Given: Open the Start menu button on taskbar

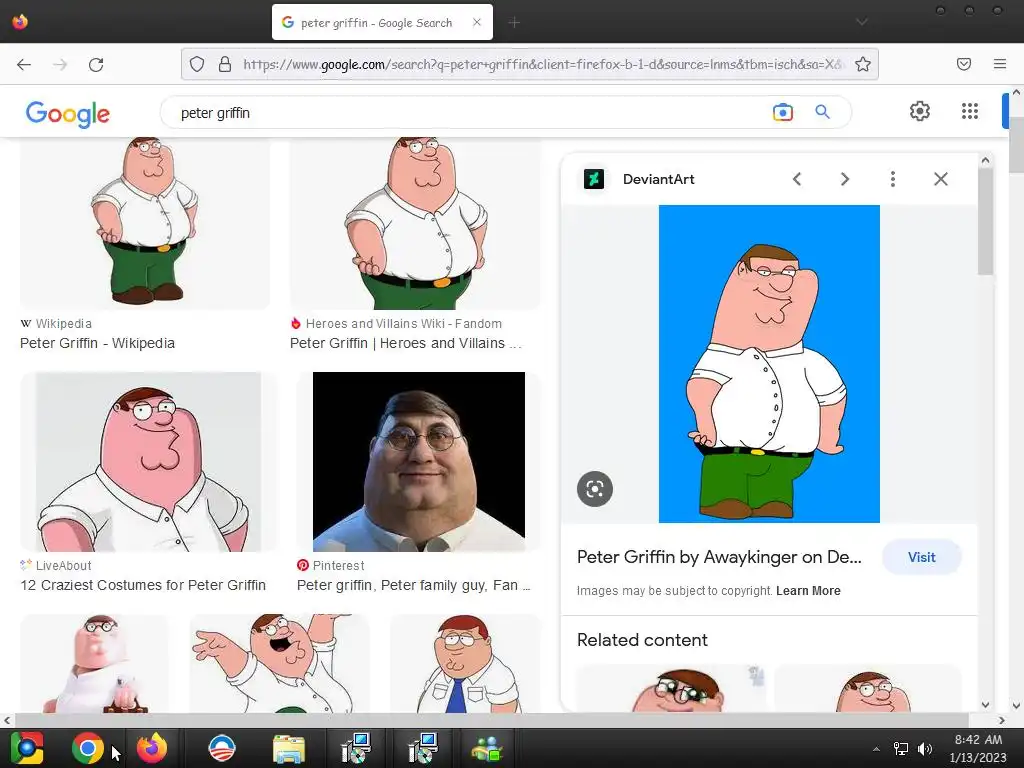Looking at the screenshot, I should (27, 748).
